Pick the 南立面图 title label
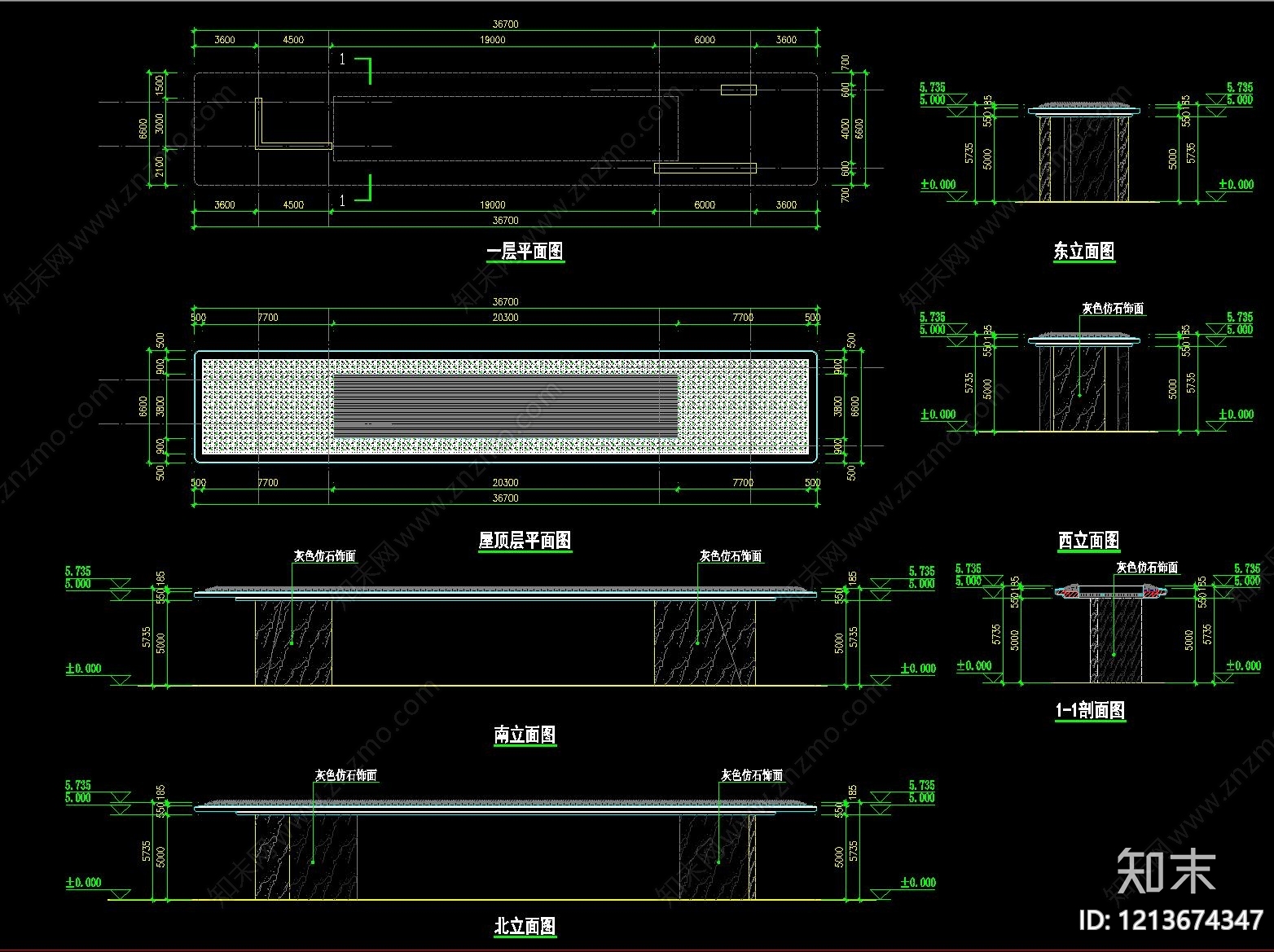The height and width of the screenshot is (952, 1274). tap(525, 735)
